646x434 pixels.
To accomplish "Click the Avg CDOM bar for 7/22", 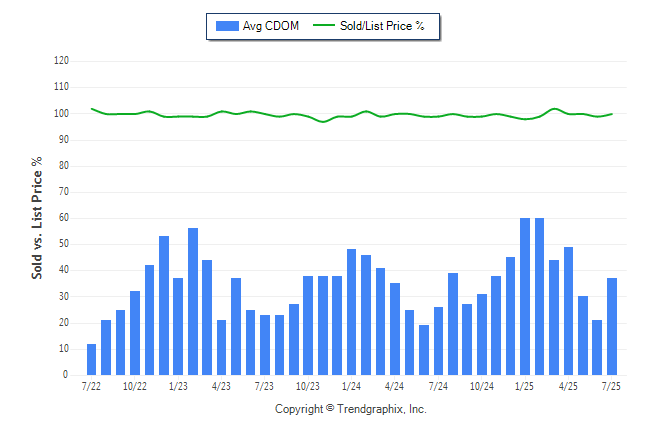I will coord(91,359).
